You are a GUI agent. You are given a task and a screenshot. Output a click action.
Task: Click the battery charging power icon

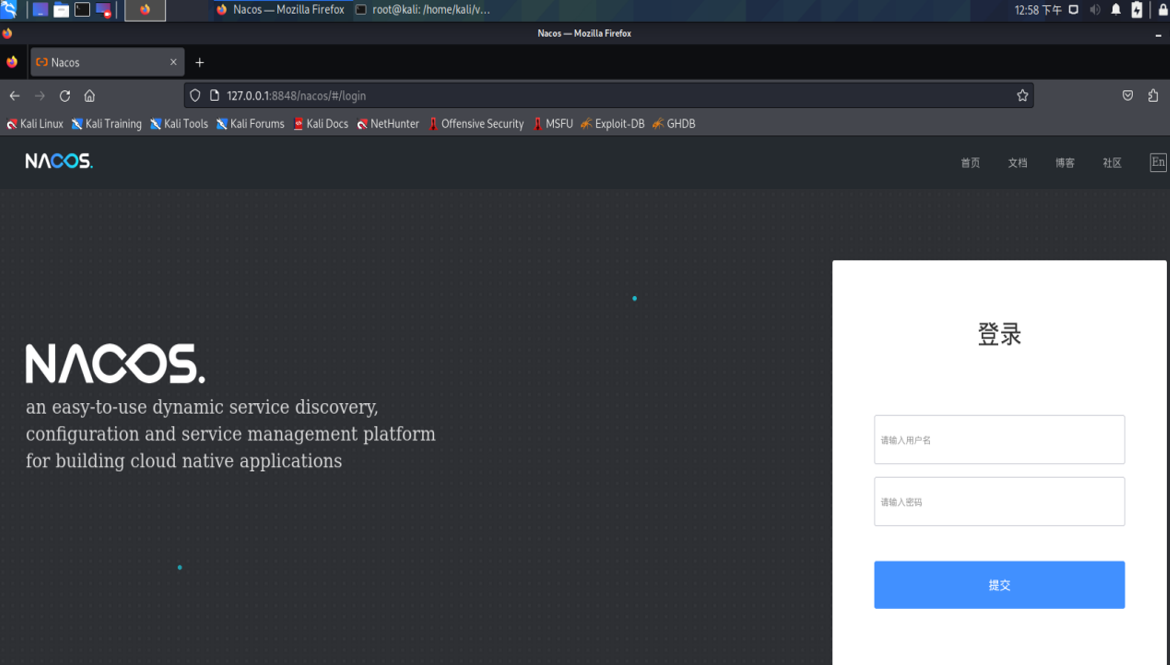point(1136,10)
